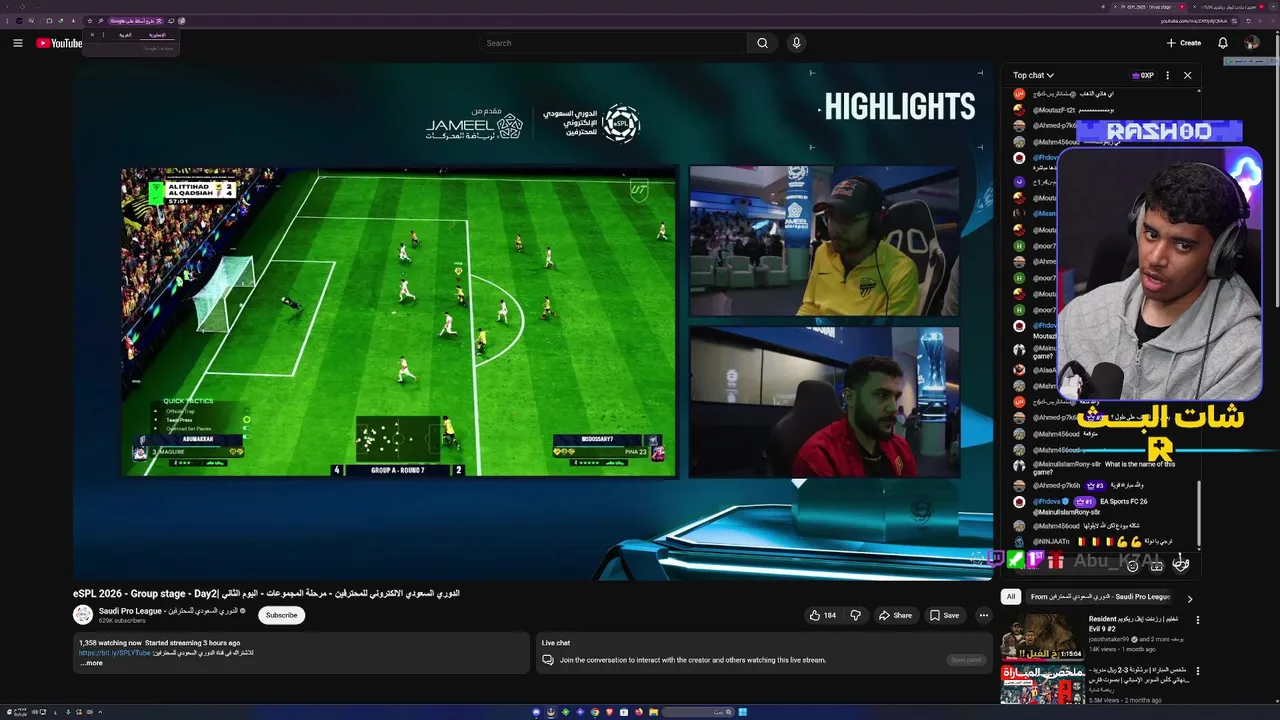Click the YouTube search magnifier button
This screenshot has width=1280, height=720.
pyautogui.click(x=762, y=43)
